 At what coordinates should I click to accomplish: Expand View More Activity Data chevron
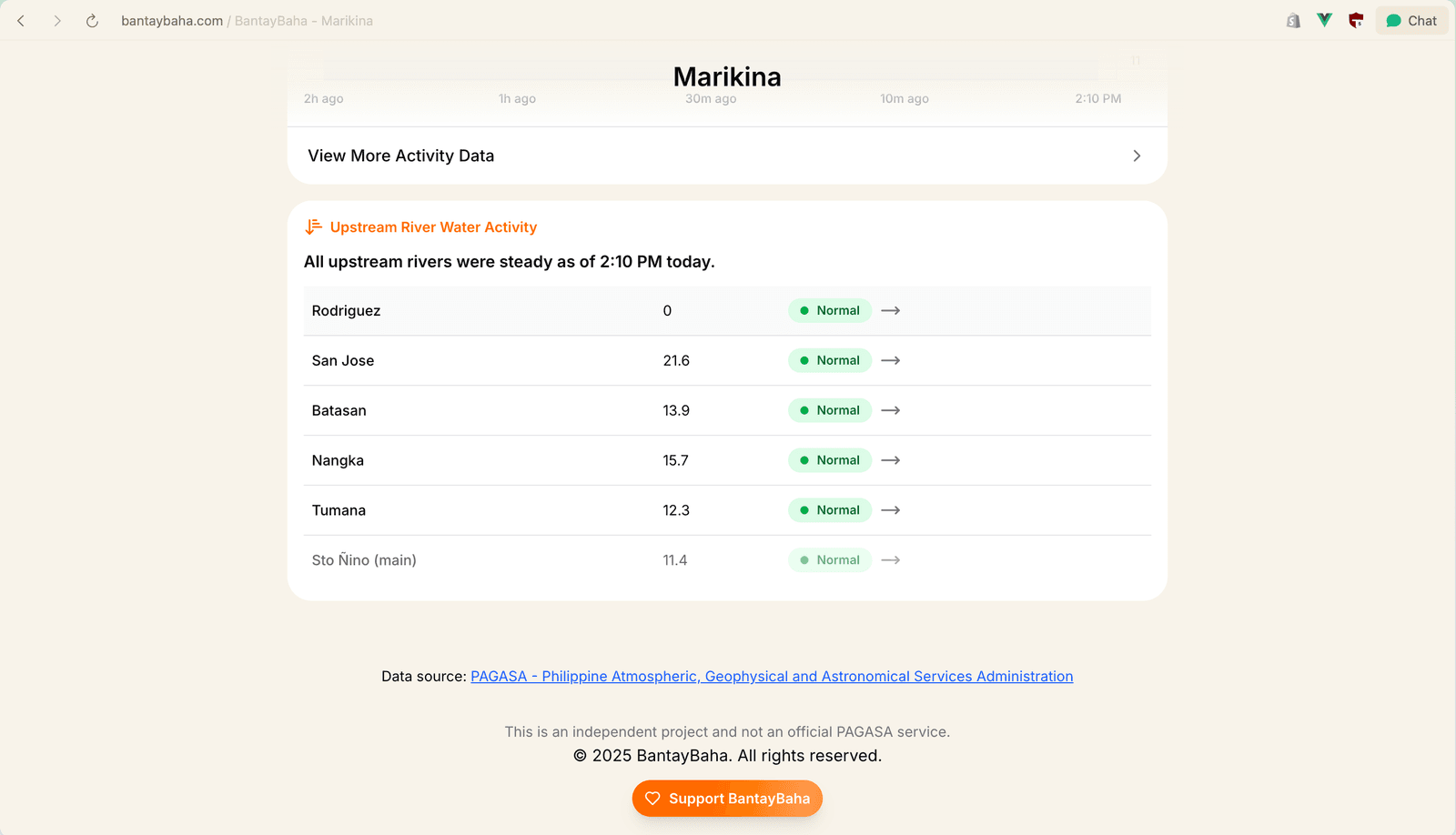[1137, 156]
